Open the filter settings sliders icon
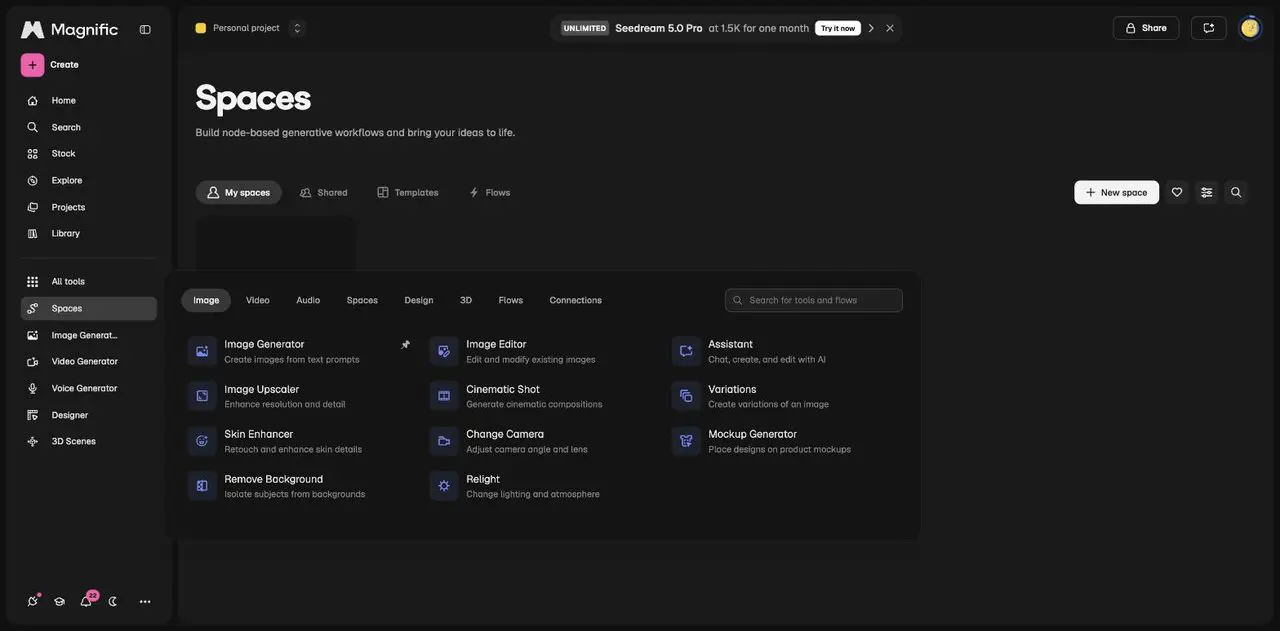Screen dimensions: 1280x631 pos(1207,192)
